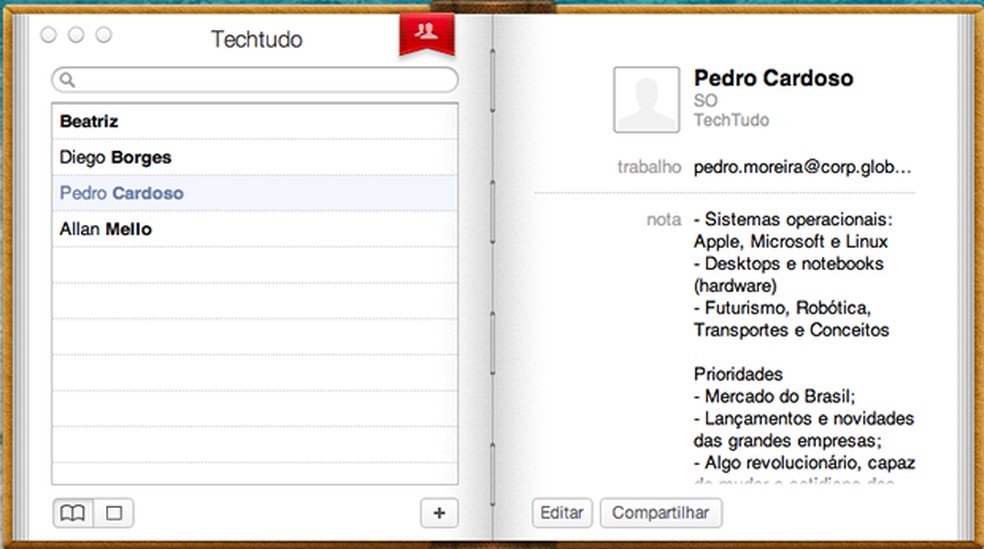
Task: Click the red groups bookmark ribbon
Action: 427,33
